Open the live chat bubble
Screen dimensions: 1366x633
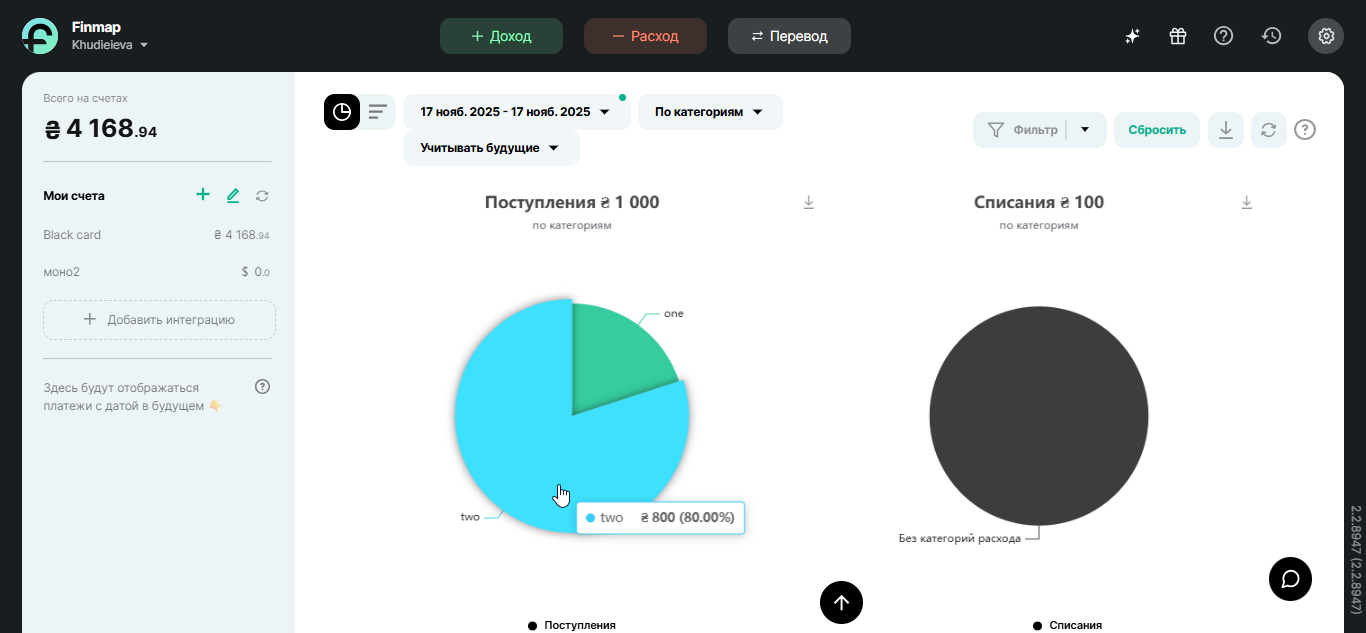1290,579
